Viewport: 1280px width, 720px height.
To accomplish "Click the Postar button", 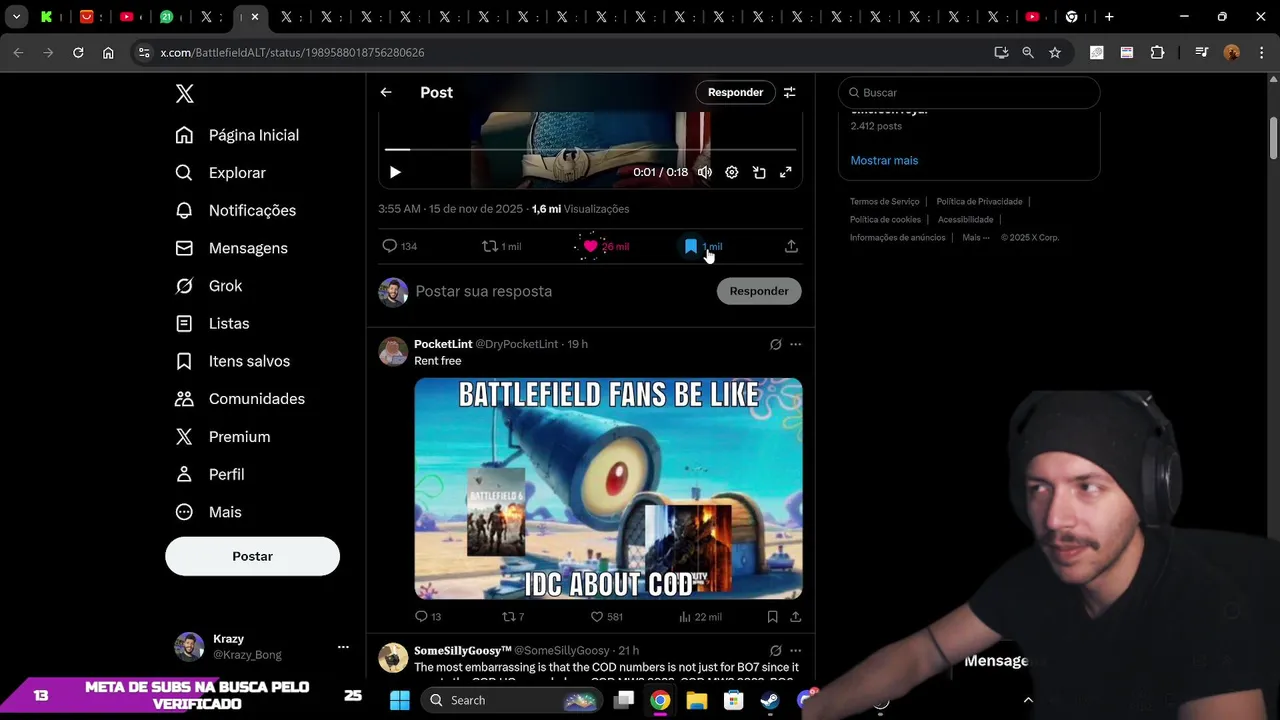I will tap(252, 556).
